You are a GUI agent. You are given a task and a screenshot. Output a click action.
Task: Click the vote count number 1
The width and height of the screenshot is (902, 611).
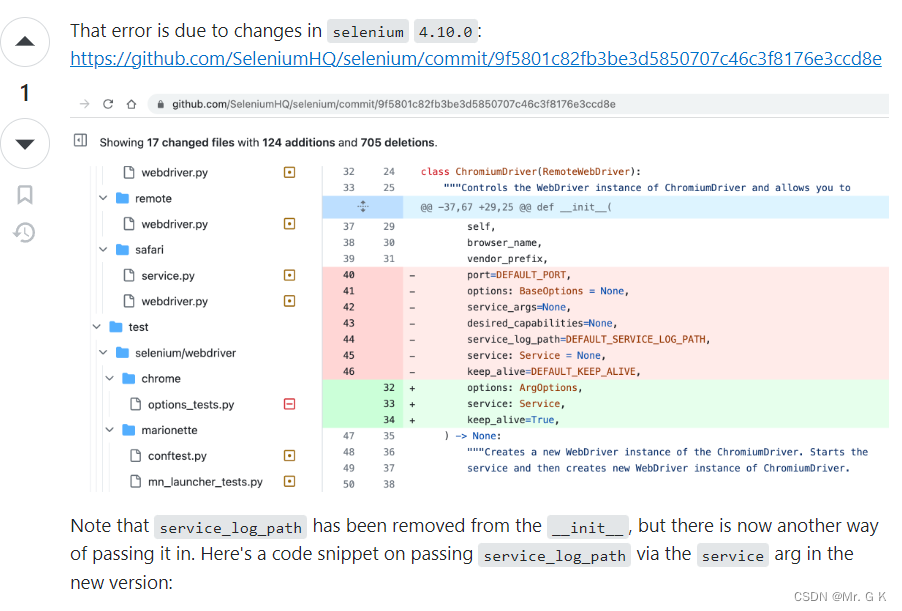25,93
